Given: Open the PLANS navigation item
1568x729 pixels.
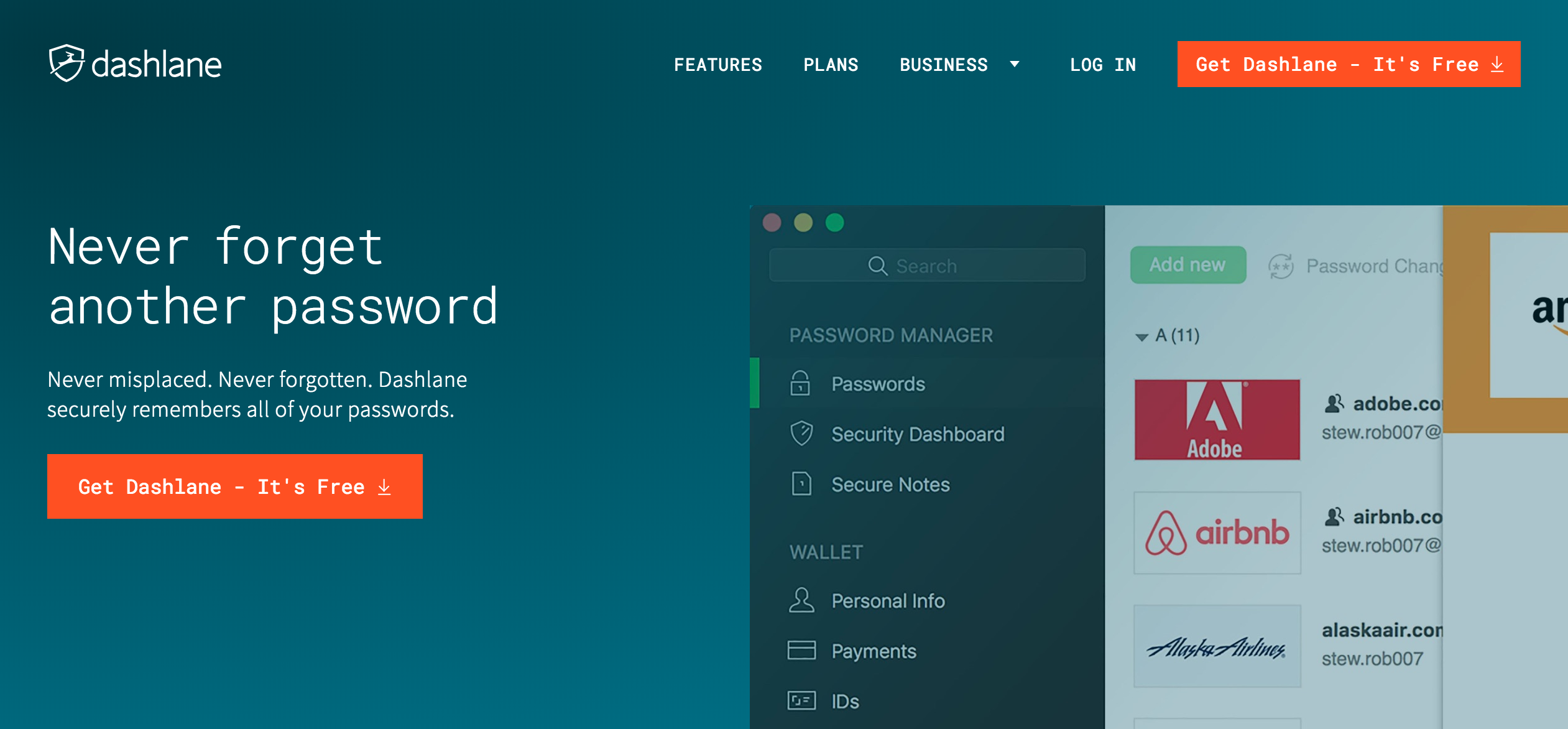Looking at the screenshot, I should [x=831, y=65].
